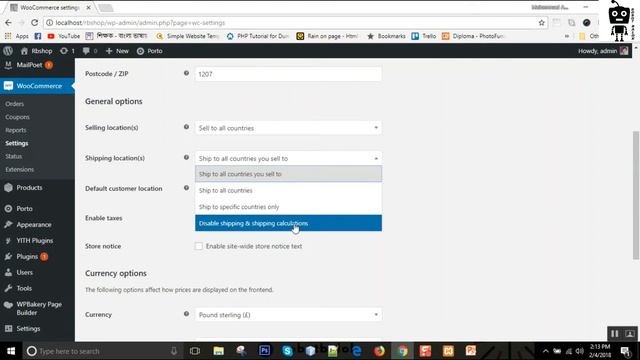Image resolution: width=640 pixels, height=360 pixels.
Task: Open WooCommerce Orders submenu
Action: (15, 104)
